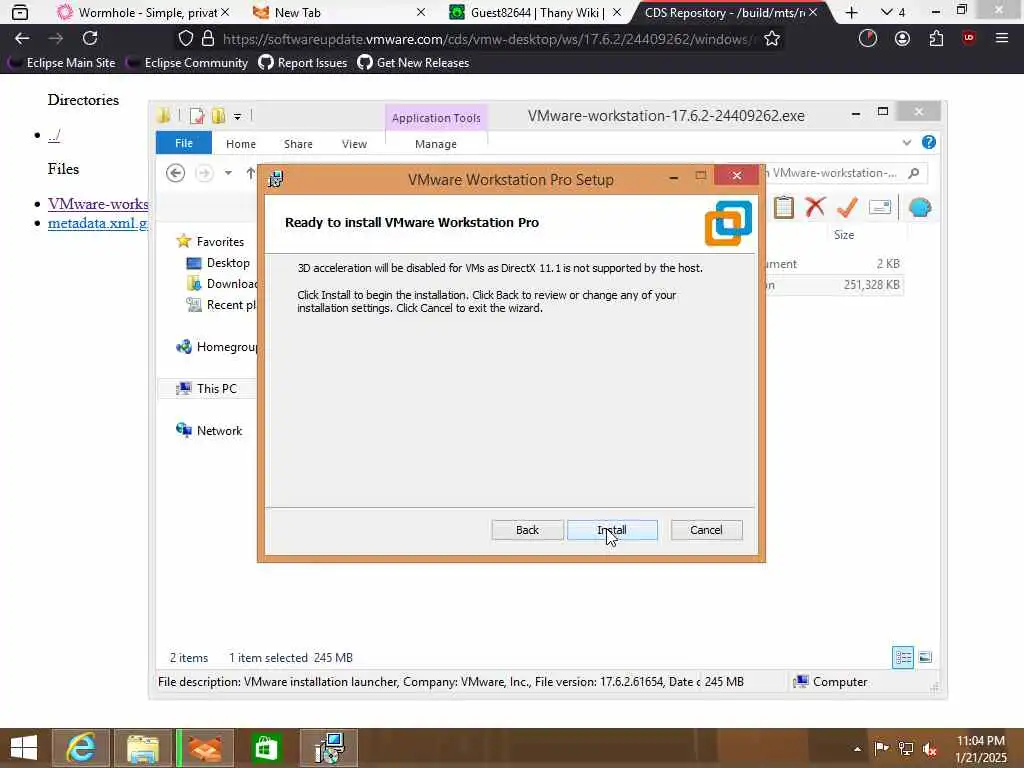Select Downloads in Explorer navigation pane
This screenshot has width=1024, height=768.
coord(222,283)
